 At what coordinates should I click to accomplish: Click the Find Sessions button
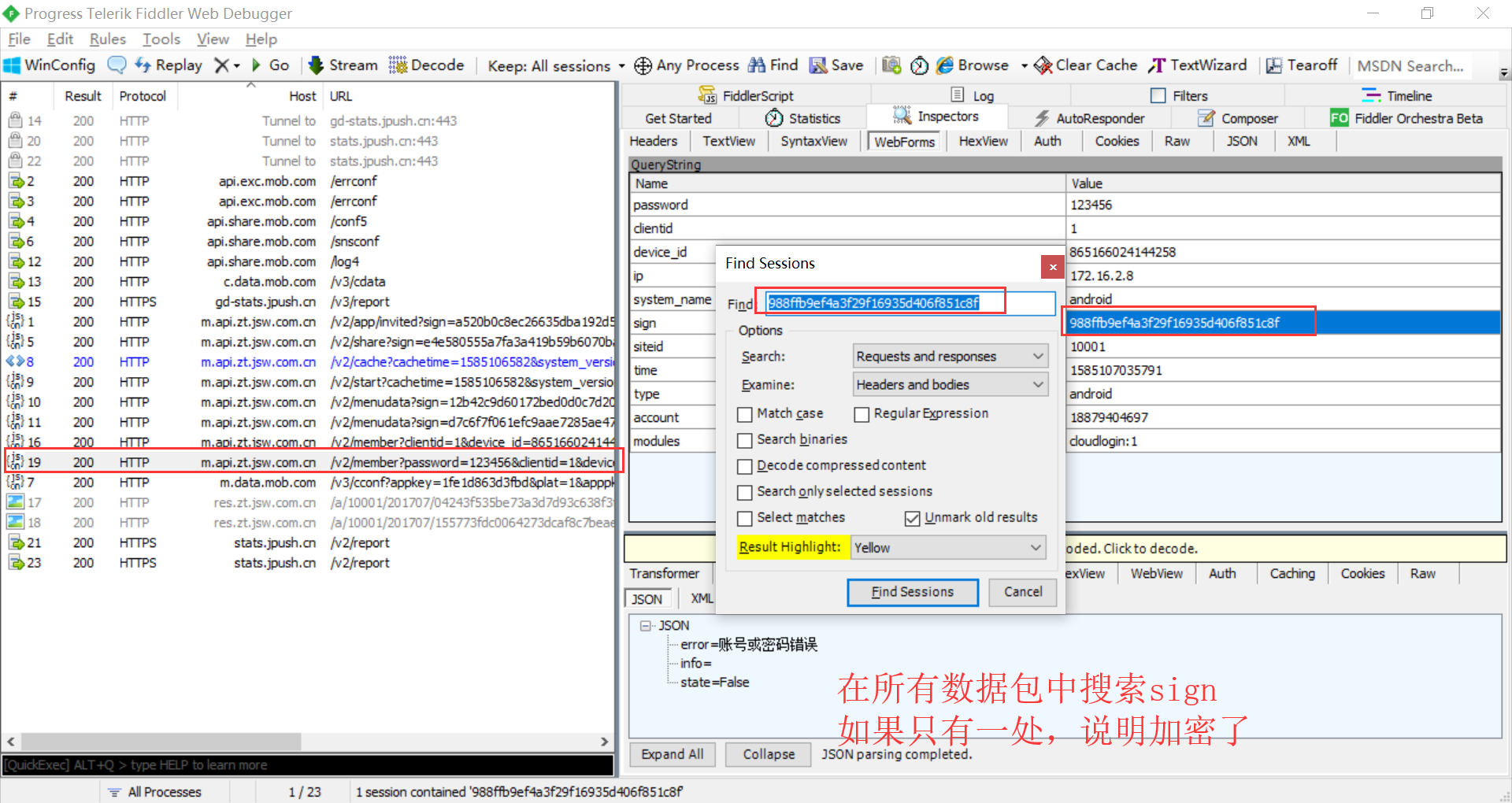click(913, 592)
